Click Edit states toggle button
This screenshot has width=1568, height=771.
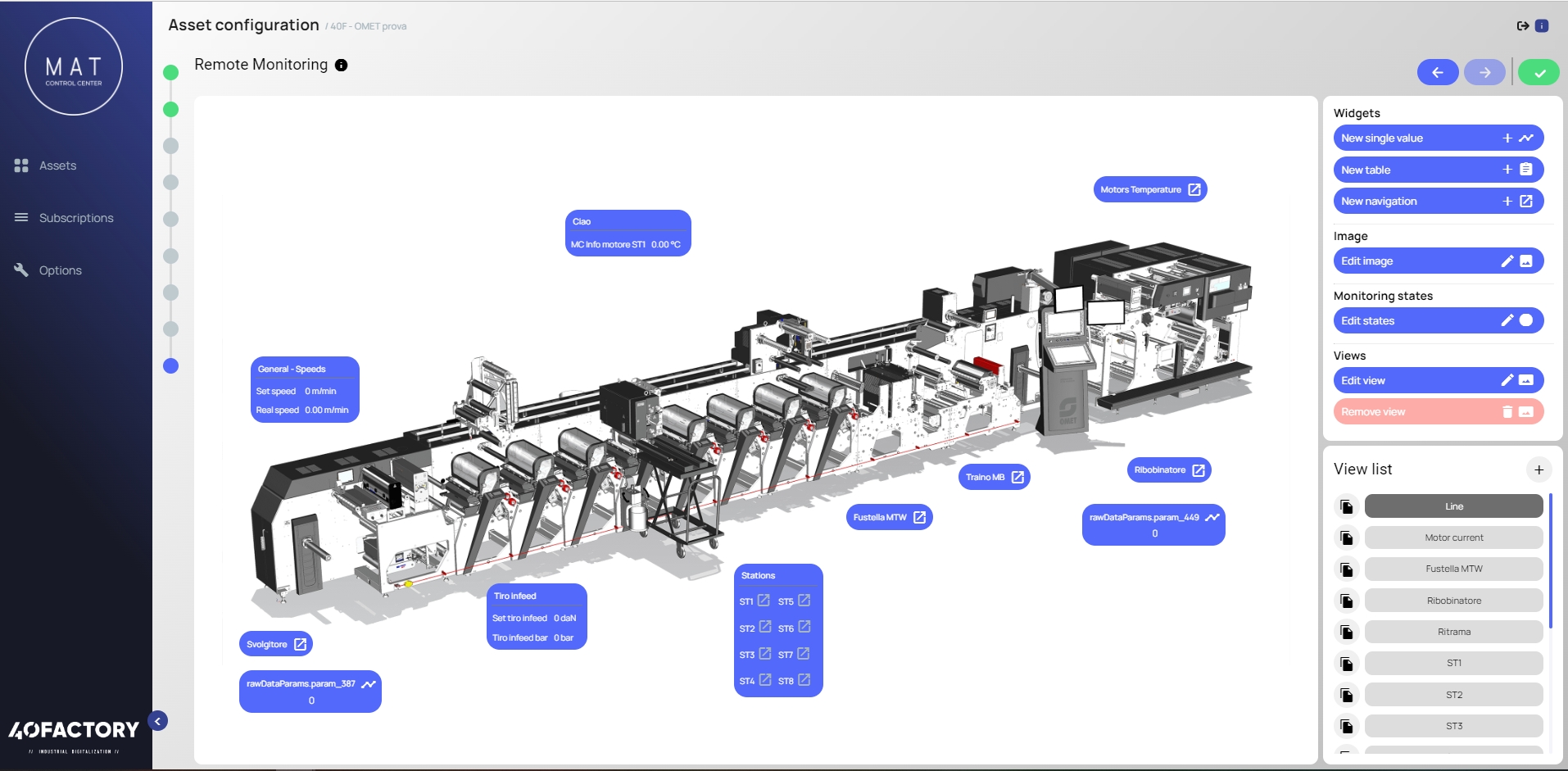(x=1438, y=320)
